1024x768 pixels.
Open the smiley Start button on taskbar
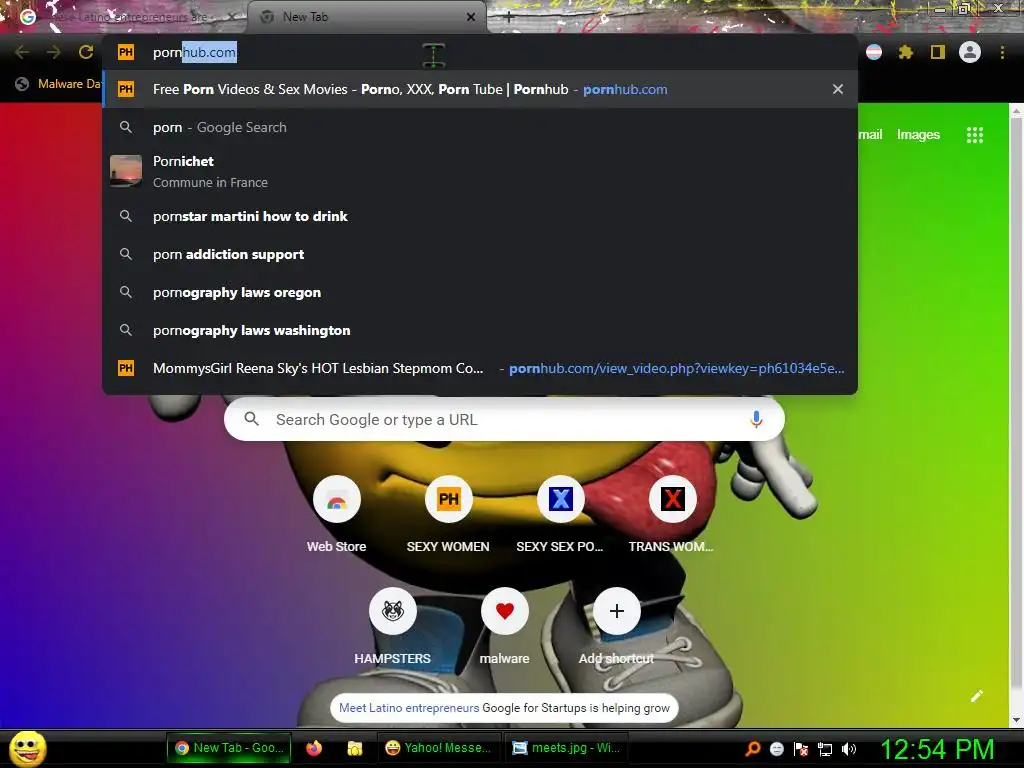(27, 748)
